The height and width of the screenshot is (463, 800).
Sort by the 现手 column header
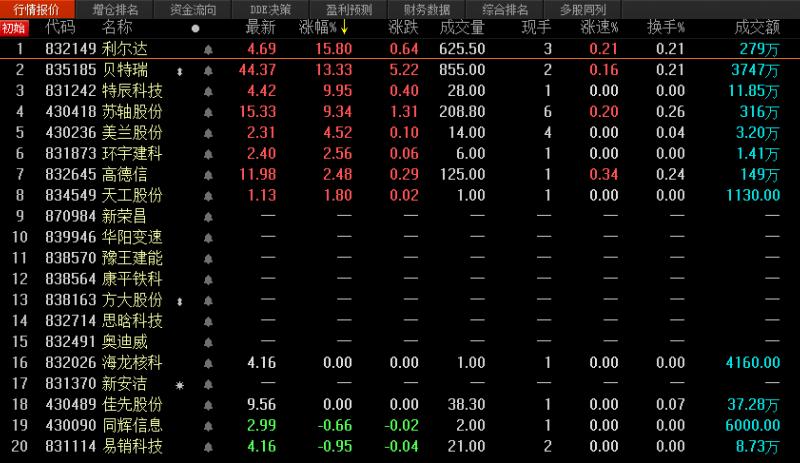(536, 27)
